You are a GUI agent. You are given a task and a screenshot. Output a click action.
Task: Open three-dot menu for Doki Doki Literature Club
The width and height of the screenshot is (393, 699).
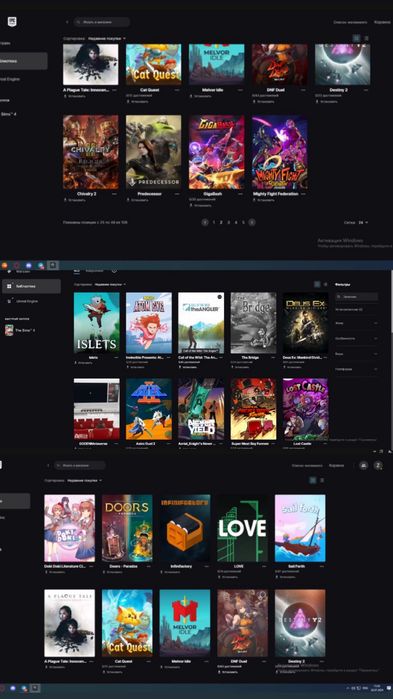click(91, 566)
